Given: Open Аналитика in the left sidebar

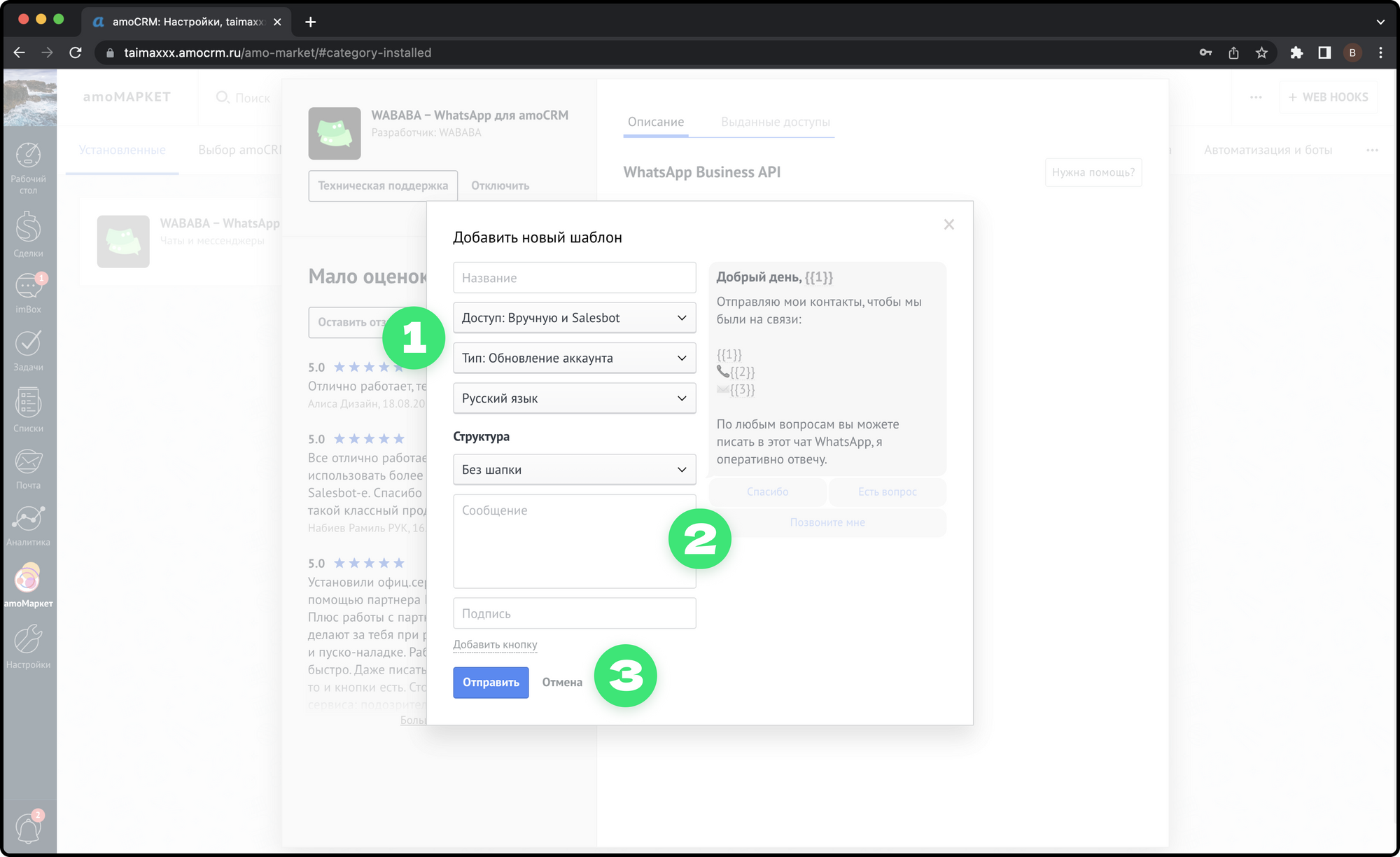Looking at the screenshot, I should point(28,526).
